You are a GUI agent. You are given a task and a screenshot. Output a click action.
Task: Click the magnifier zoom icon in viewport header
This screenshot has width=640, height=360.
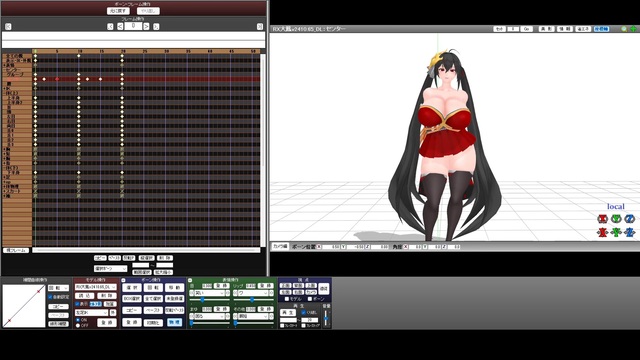(x=624, y=29)
